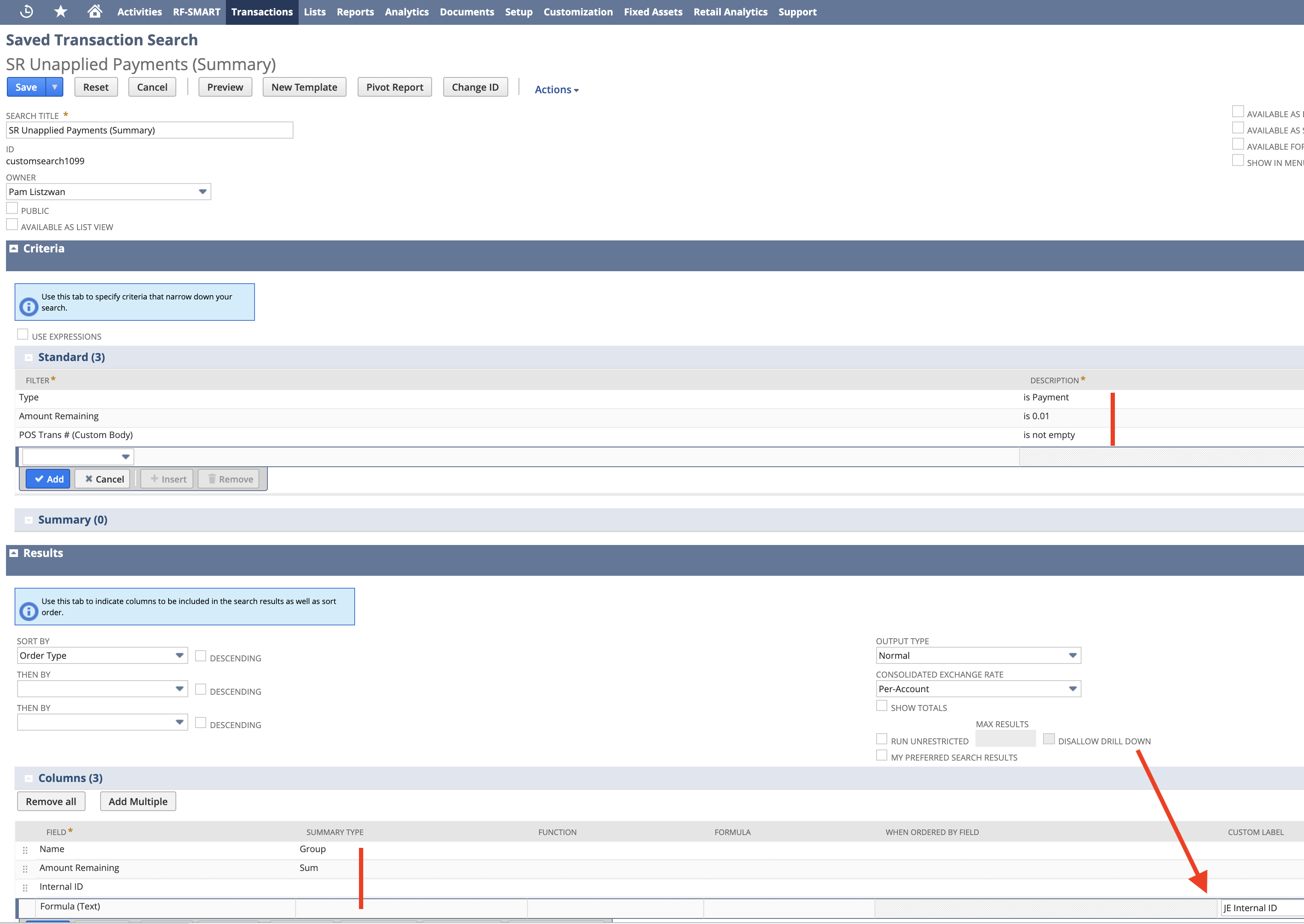The height and width of the screenshot is (924, 1304).
Task: Collapse the Criteria section minus icon
Action: [x=14, y=249]
